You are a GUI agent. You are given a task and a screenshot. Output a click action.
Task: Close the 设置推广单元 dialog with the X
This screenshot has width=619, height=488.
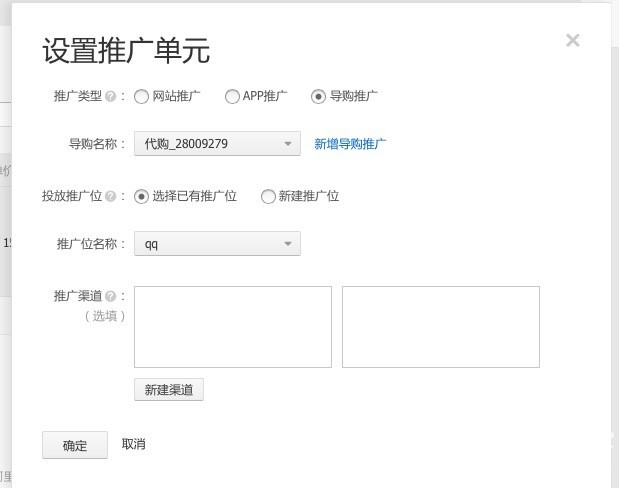[572, 40]
